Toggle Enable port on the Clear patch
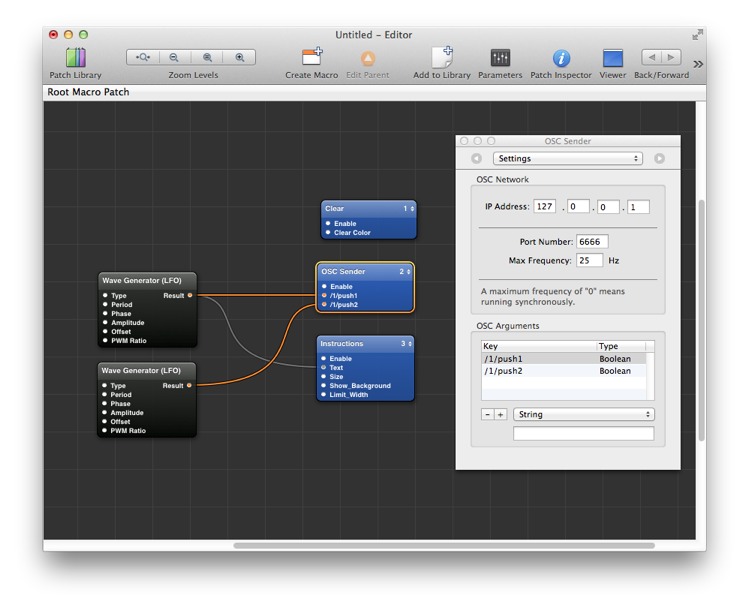 coord(327,224)
